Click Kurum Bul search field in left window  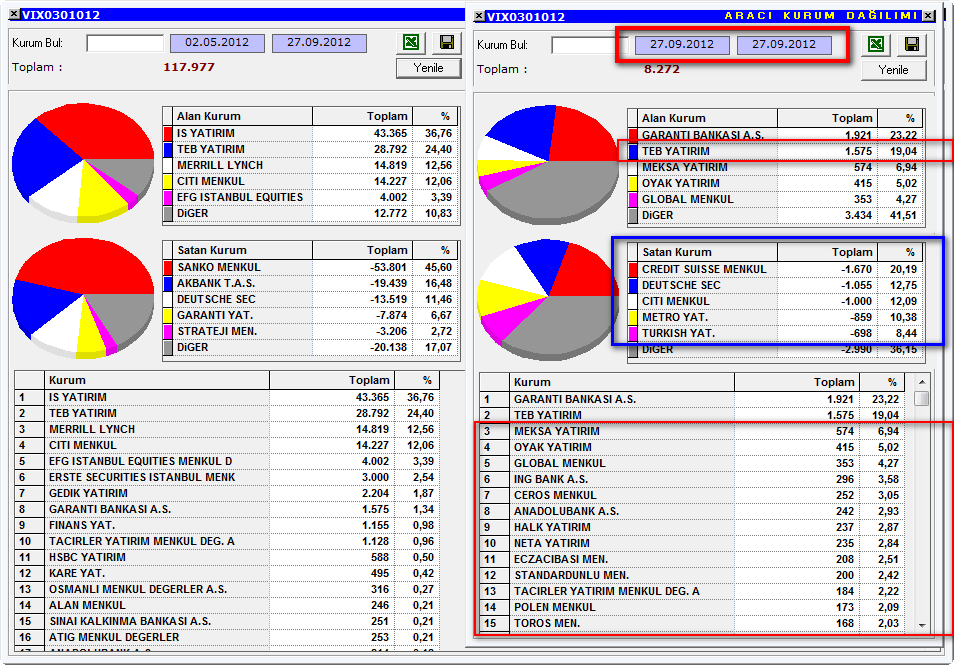[125, 43]
